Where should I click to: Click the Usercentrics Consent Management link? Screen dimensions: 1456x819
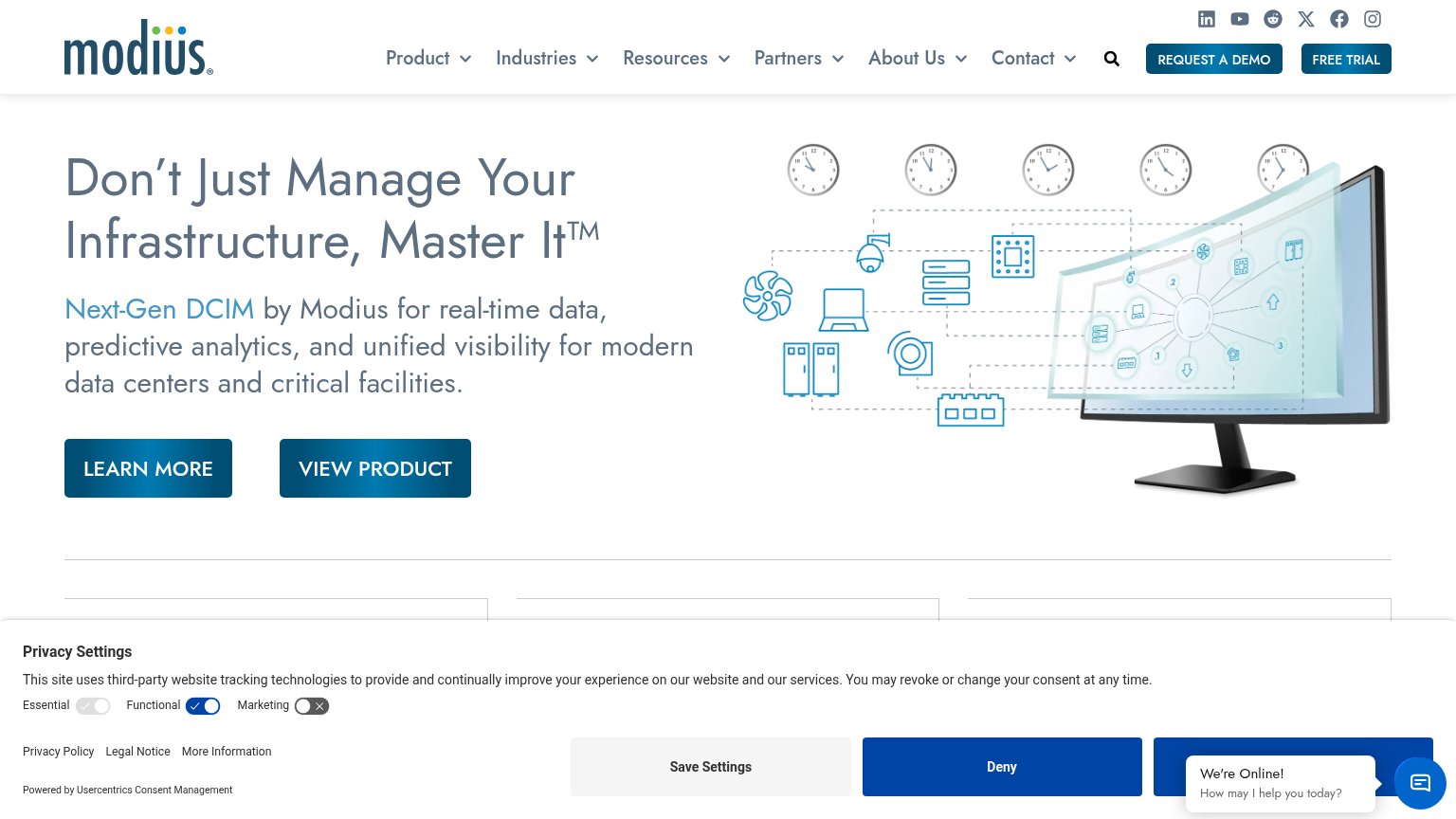tap(155, 790)
